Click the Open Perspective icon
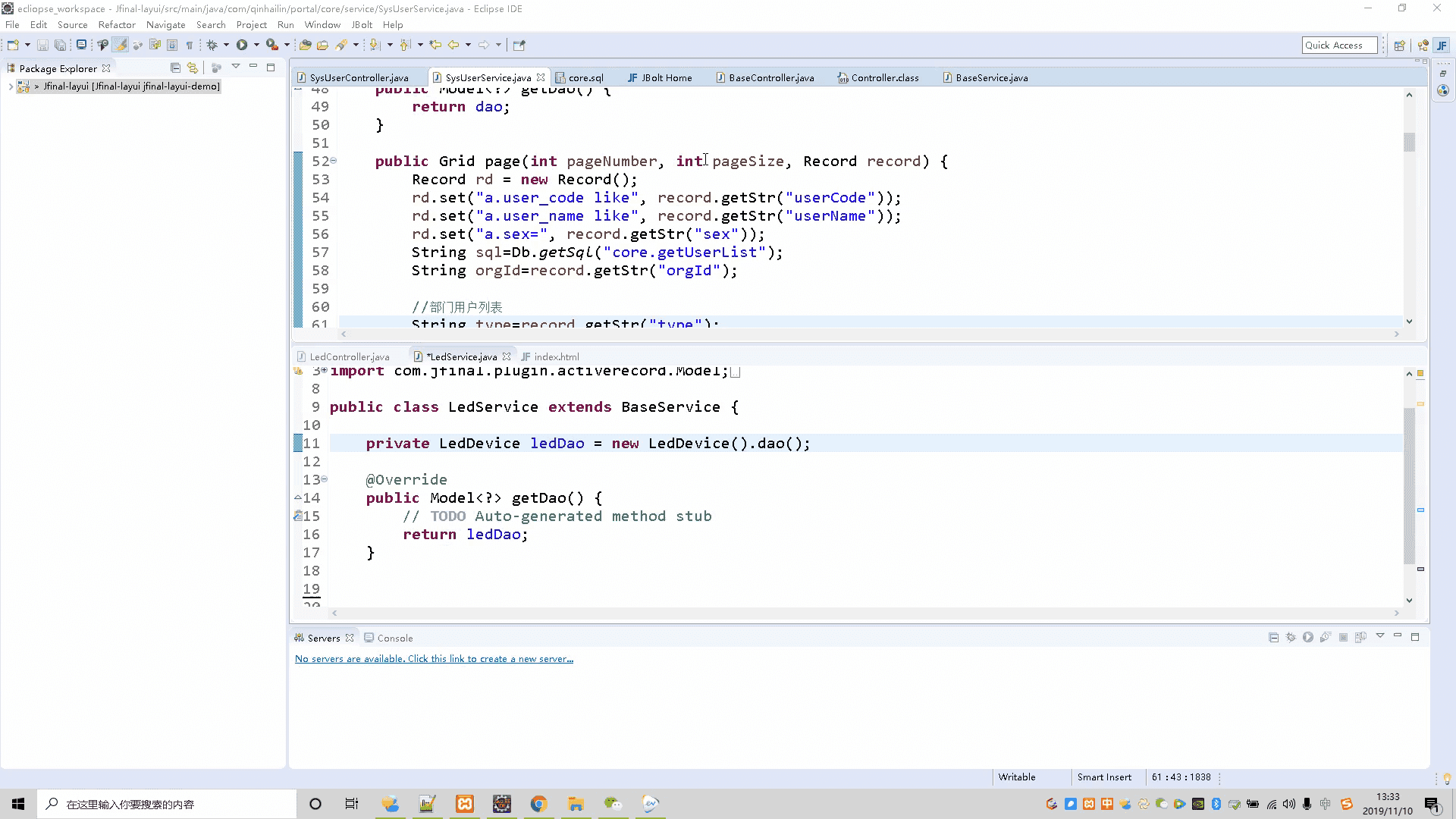The image size is (1456, 819). [x=1399, y=45]
